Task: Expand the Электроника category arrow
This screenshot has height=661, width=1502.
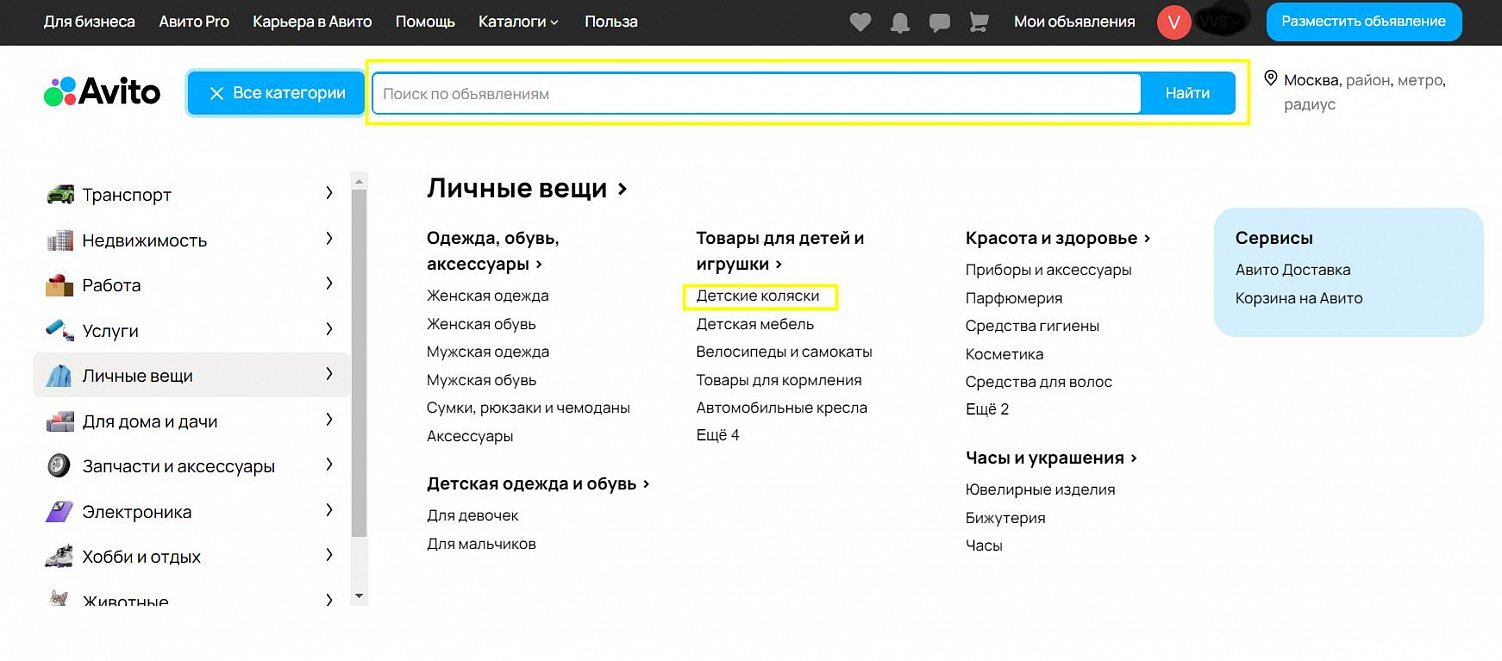Action: pyautogui.click(x=329, y=510)
